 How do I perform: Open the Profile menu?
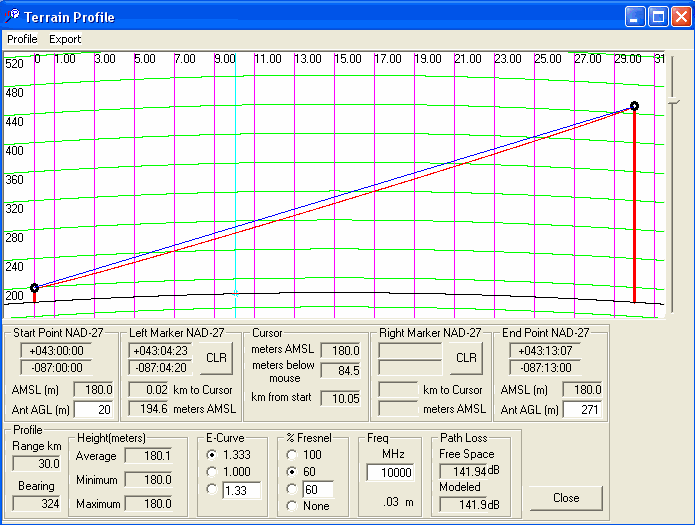click(22, 39)
